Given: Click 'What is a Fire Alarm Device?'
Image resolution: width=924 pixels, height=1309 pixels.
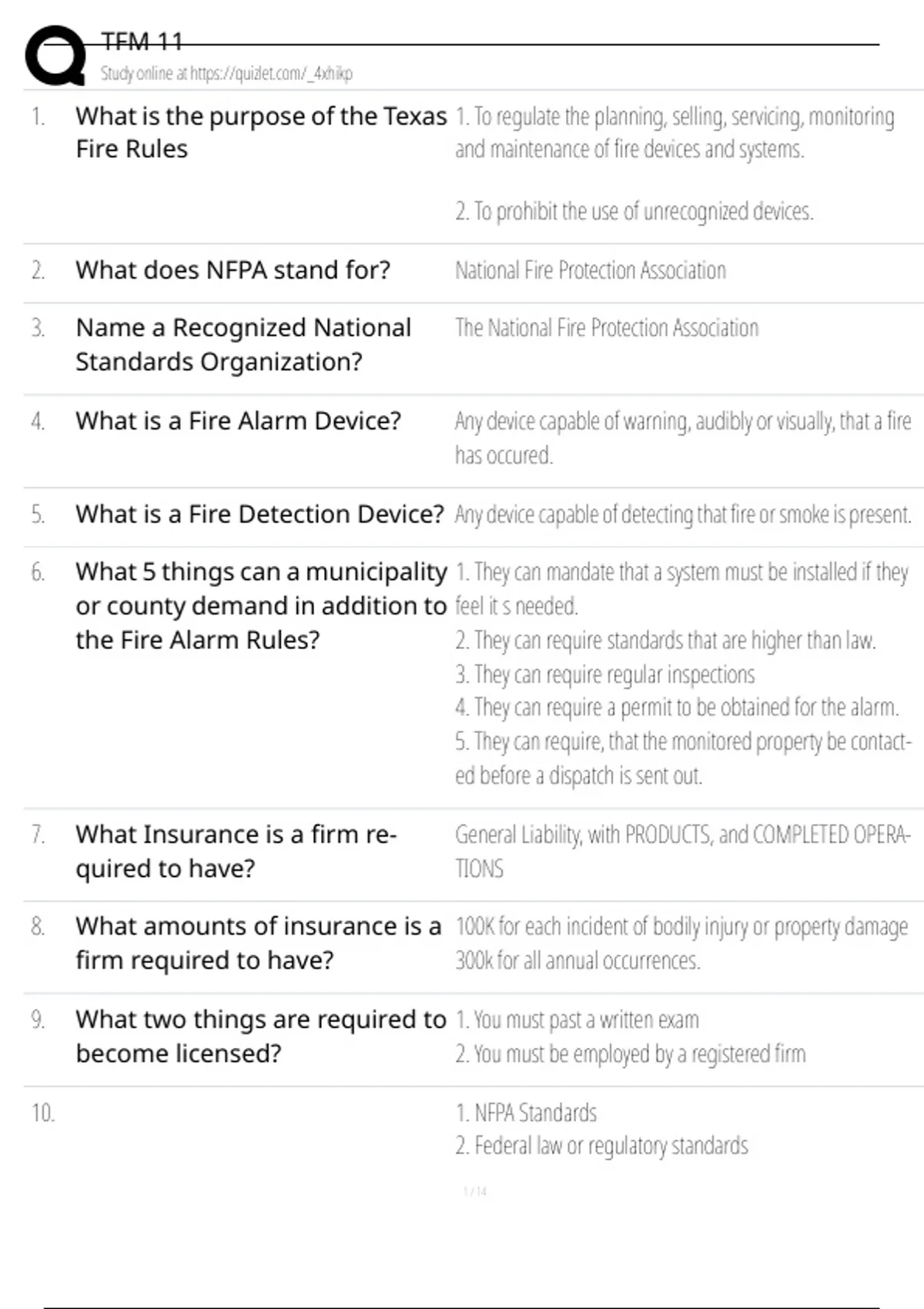Looking at the screenshot, I should click(x=238, y=421).
